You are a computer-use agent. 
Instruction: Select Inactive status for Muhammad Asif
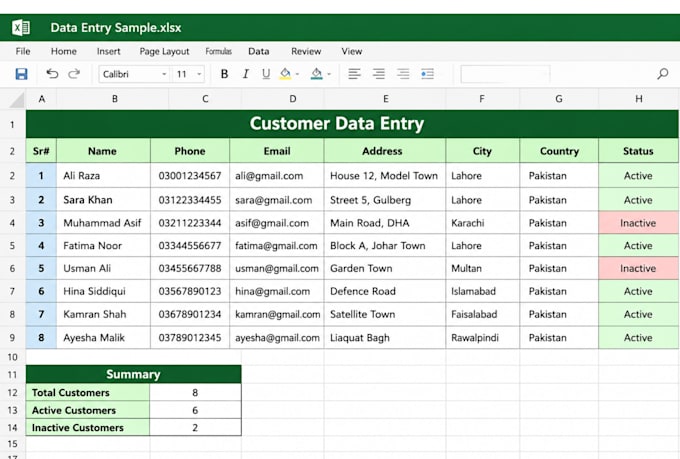coord(638,223)
